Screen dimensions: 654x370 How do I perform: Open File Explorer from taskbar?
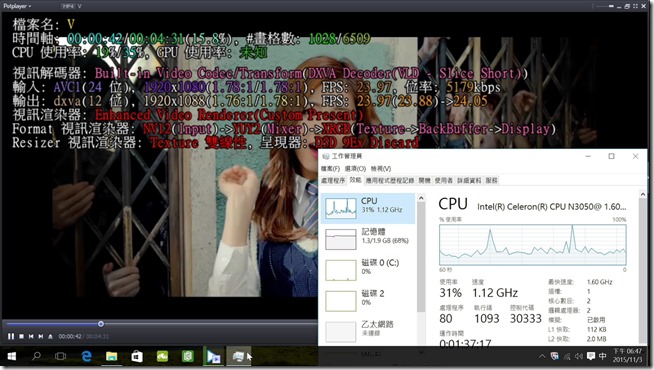pos(111,356)
